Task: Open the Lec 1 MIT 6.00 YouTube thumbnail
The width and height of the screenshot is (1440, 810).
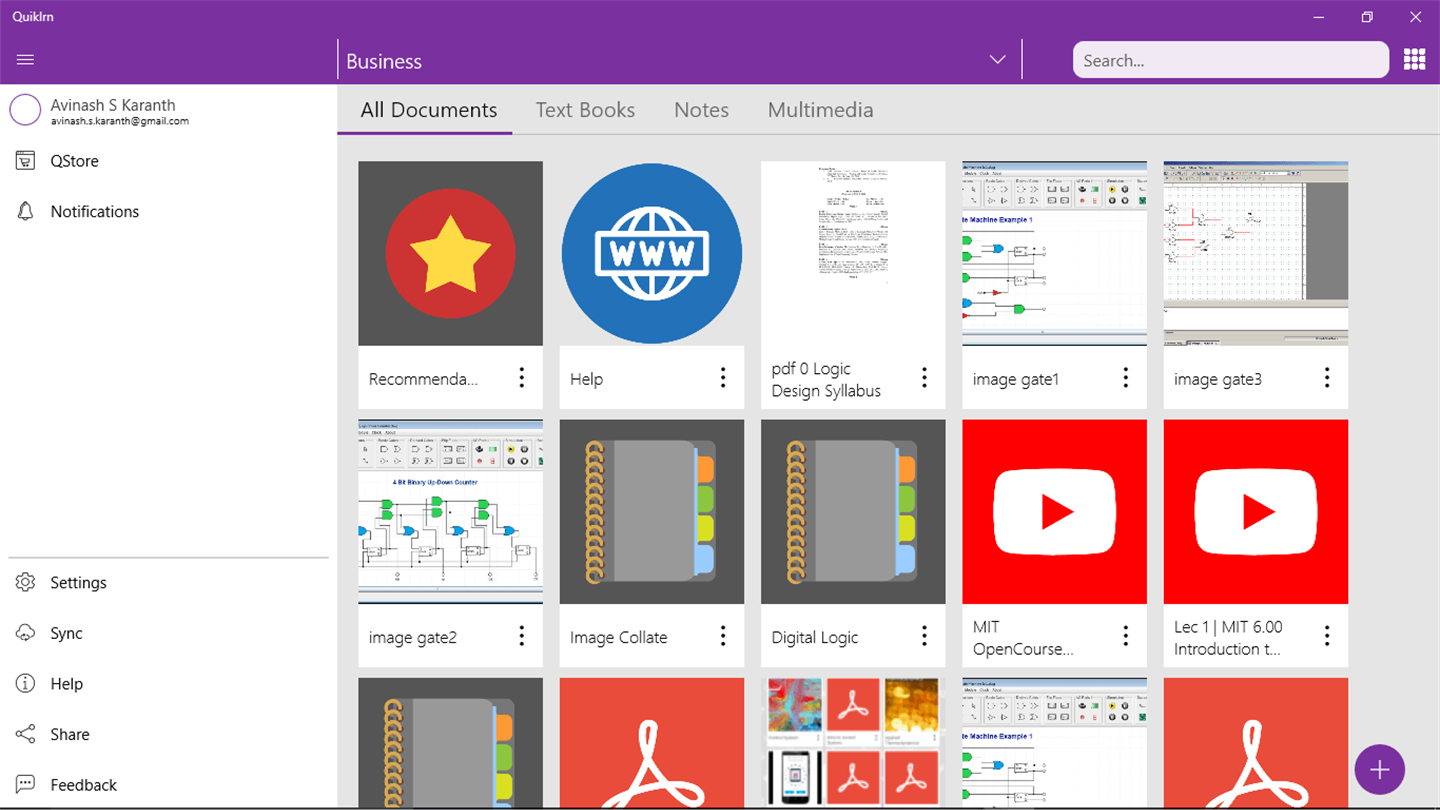Action: pos(1256,512)
